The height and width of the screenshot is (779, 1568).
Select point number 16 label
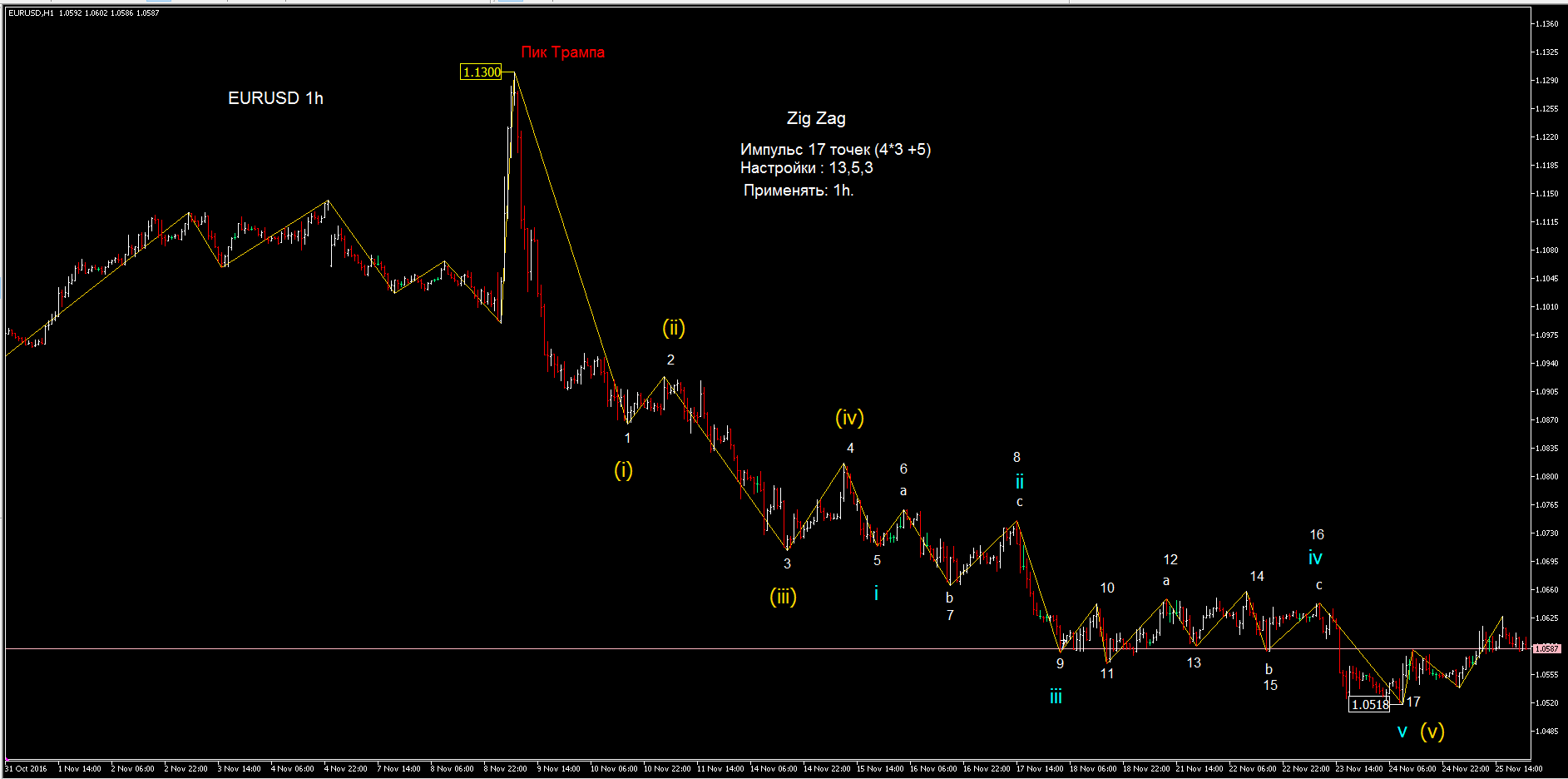point(1317,534)
